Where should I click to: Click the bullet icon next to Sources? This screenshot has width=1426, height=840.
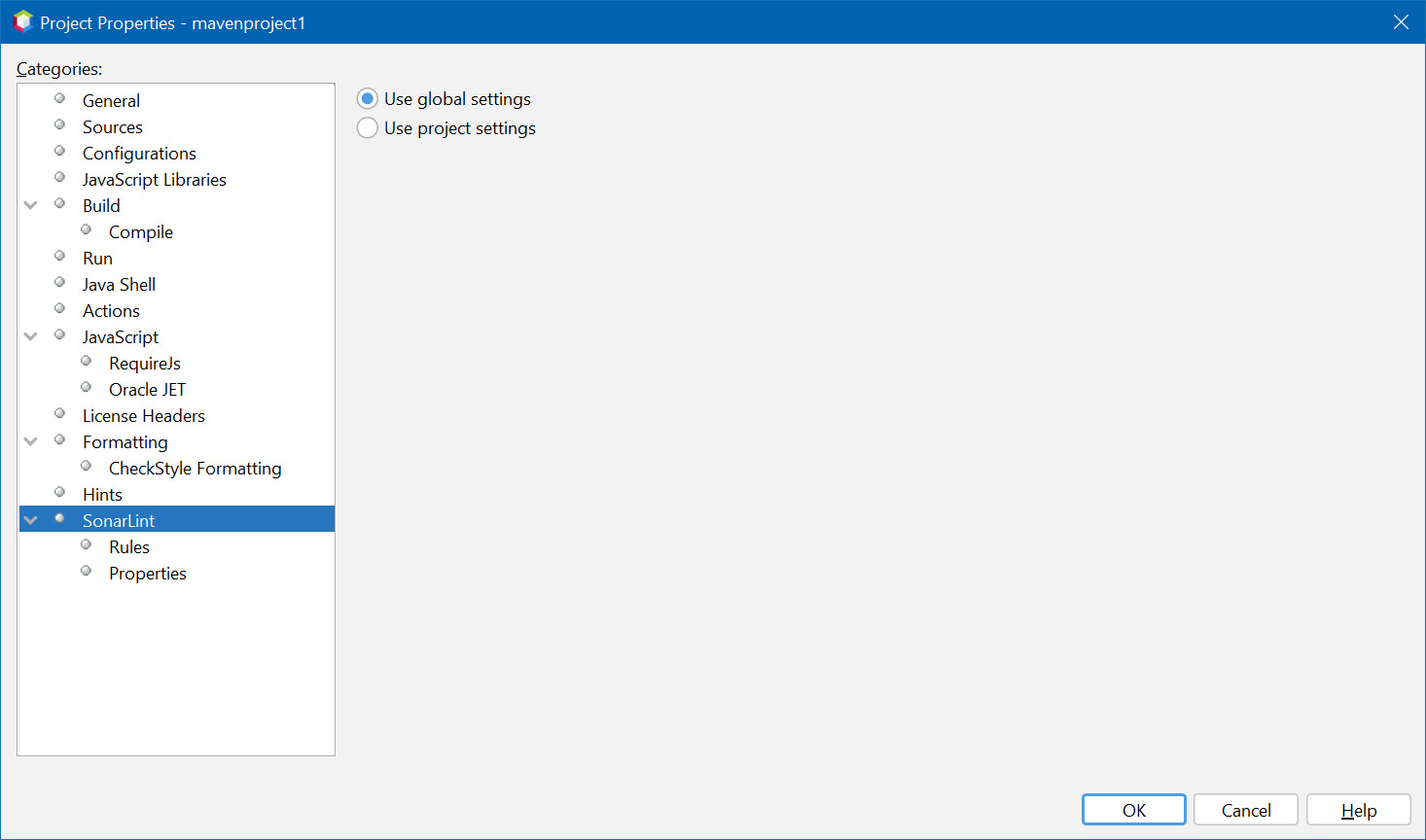[x=59, y=125]
